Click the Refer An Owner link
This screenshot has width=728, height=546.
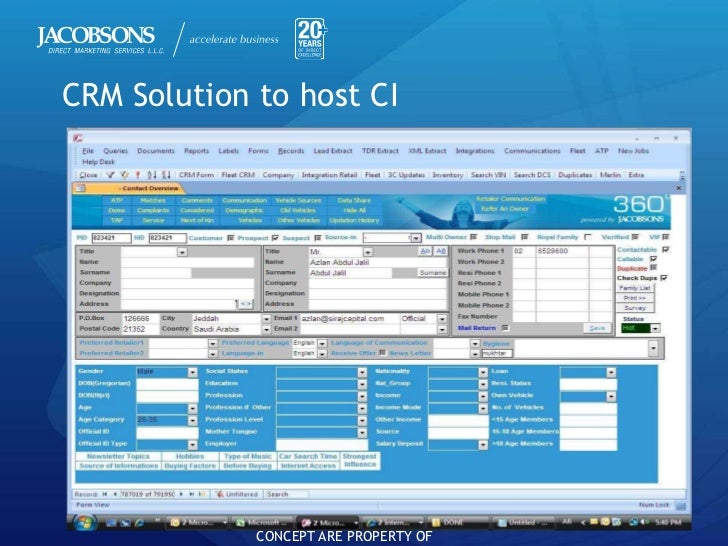point(505,209)
